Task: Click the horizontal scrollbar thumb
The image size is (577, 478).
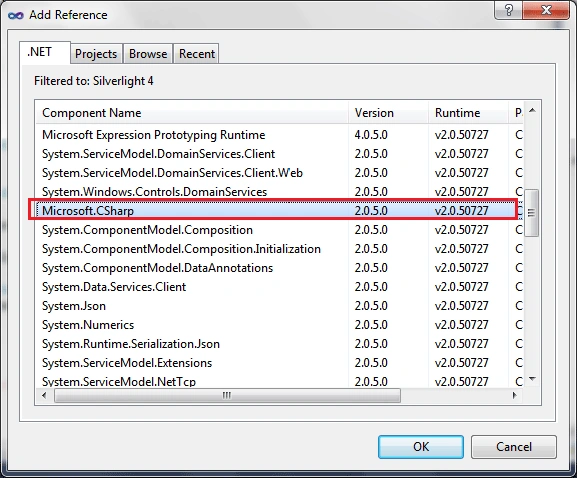Action: (x=227, y=396)
